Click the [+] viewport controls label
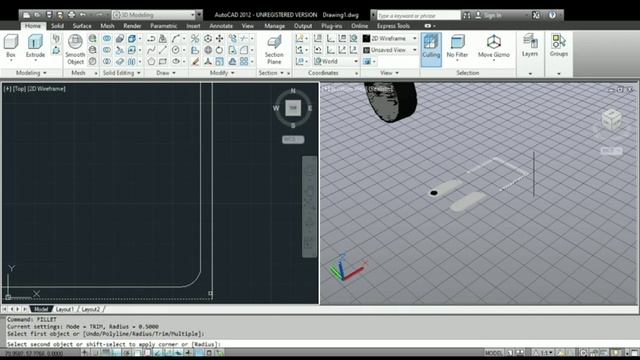Viewport: 640px width, 360px height. tap(7, 88)
